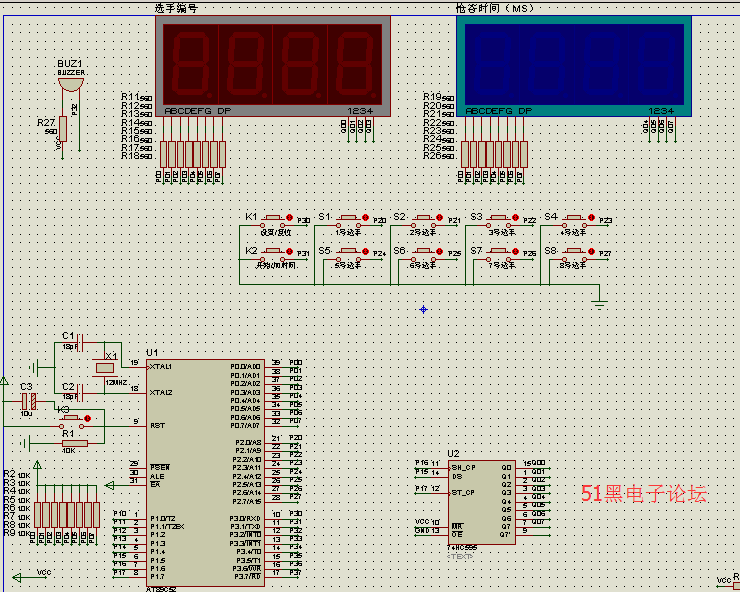Image resolution: width=740 pixels, height=592 pixels.
Task: Toggle the S6 red latch actuator dot
Action: click(439, 251)
